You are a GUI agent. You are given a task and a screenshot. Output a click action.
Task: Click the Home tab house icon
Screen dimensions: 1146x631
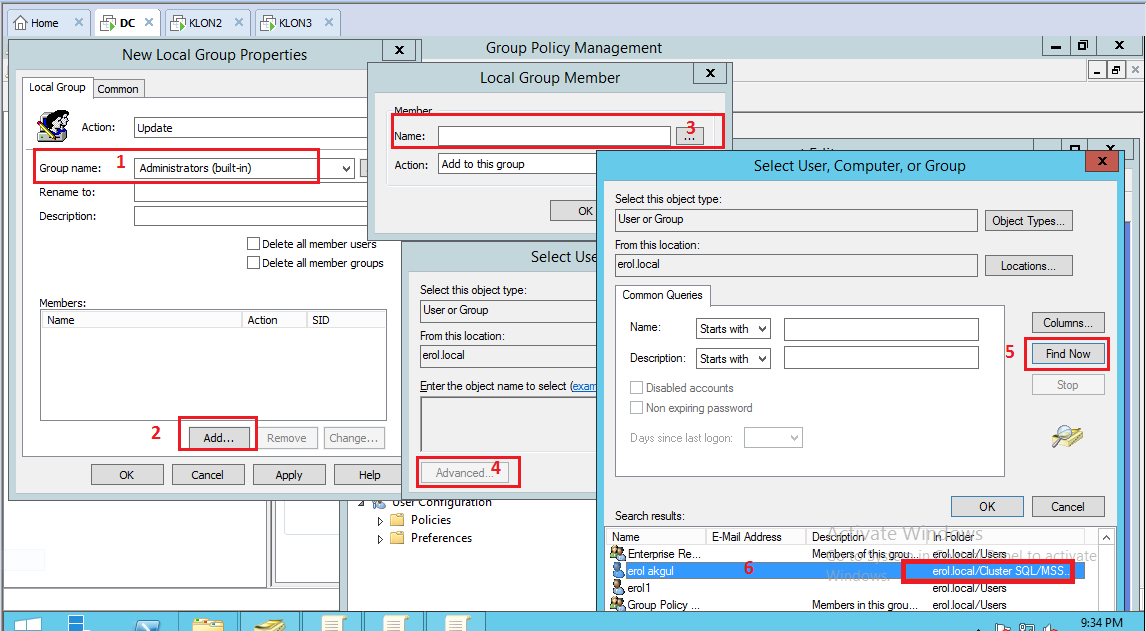point(21,23)
